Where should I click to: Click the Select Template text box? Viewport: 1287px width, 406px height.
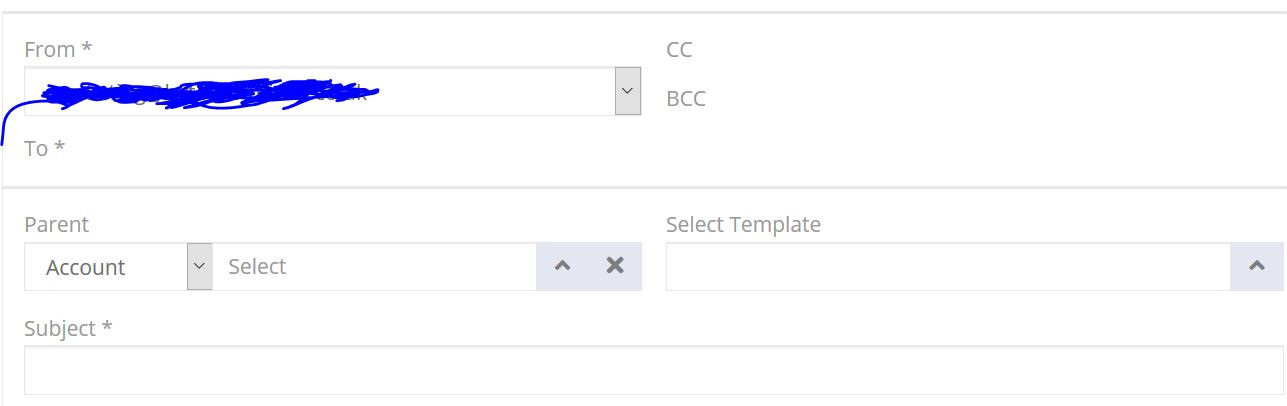[946, 266]
